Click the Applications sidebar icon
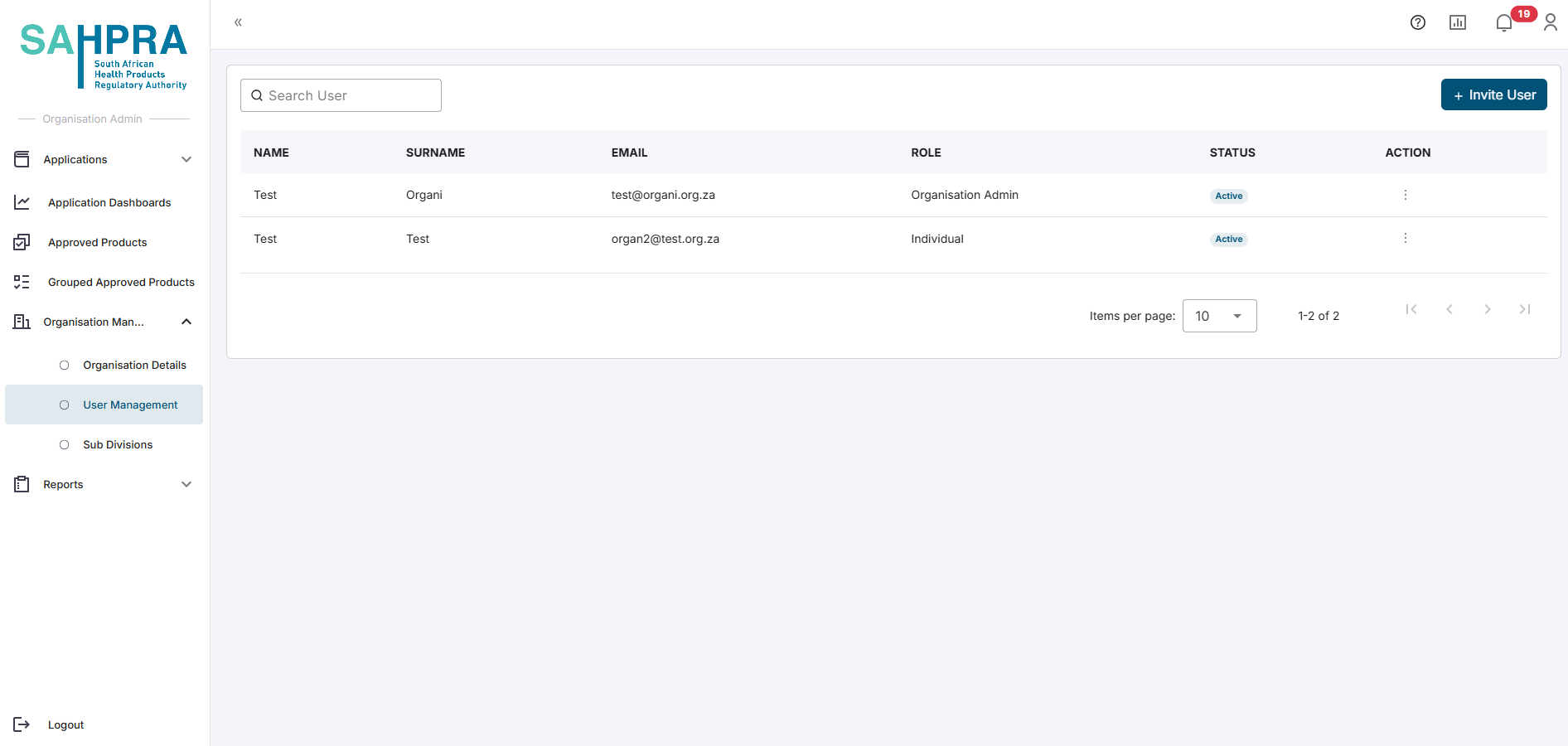The width and height of the screenshot is (1568, 746). tap(22, 159)
